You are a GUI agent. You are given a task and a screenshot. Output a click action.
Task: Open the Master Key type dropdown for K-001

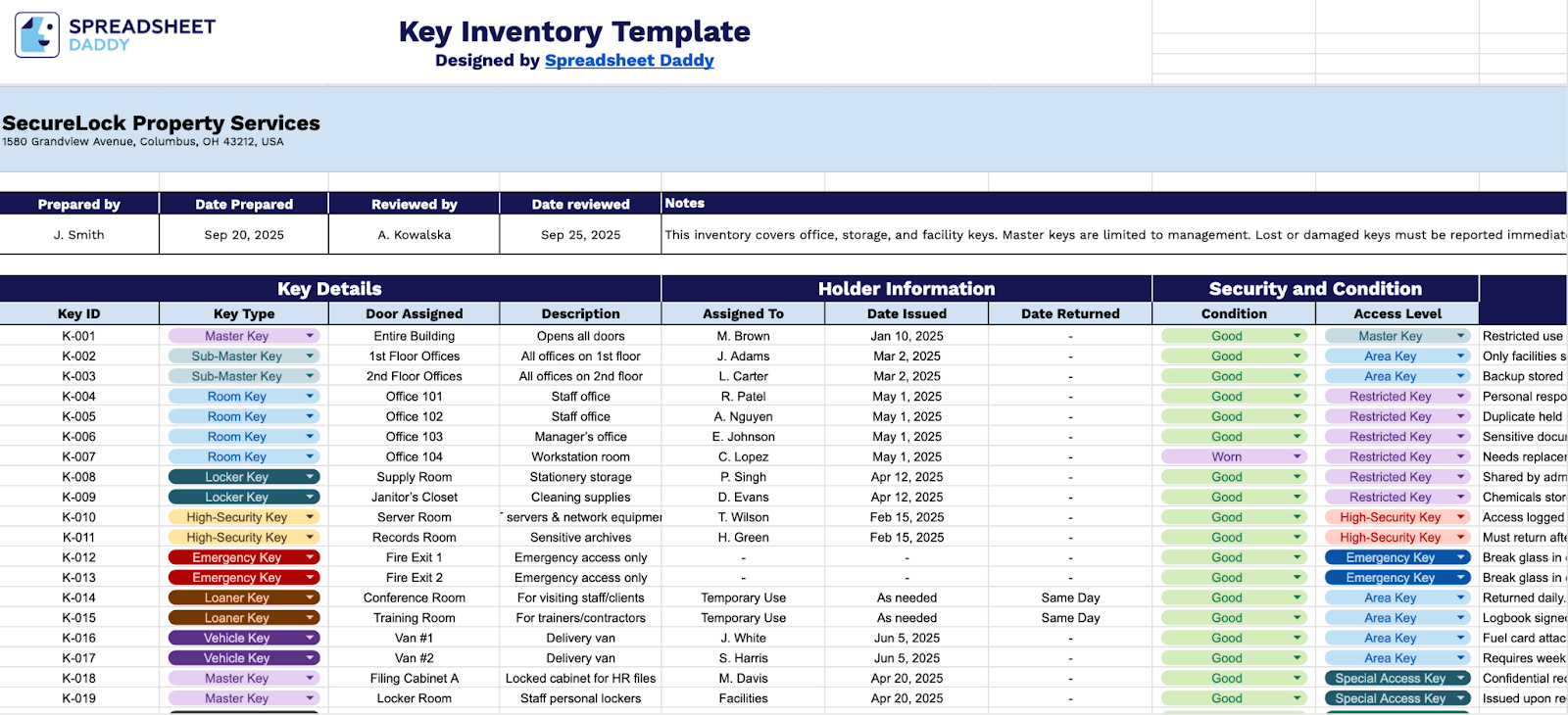(x=311, y=335)
